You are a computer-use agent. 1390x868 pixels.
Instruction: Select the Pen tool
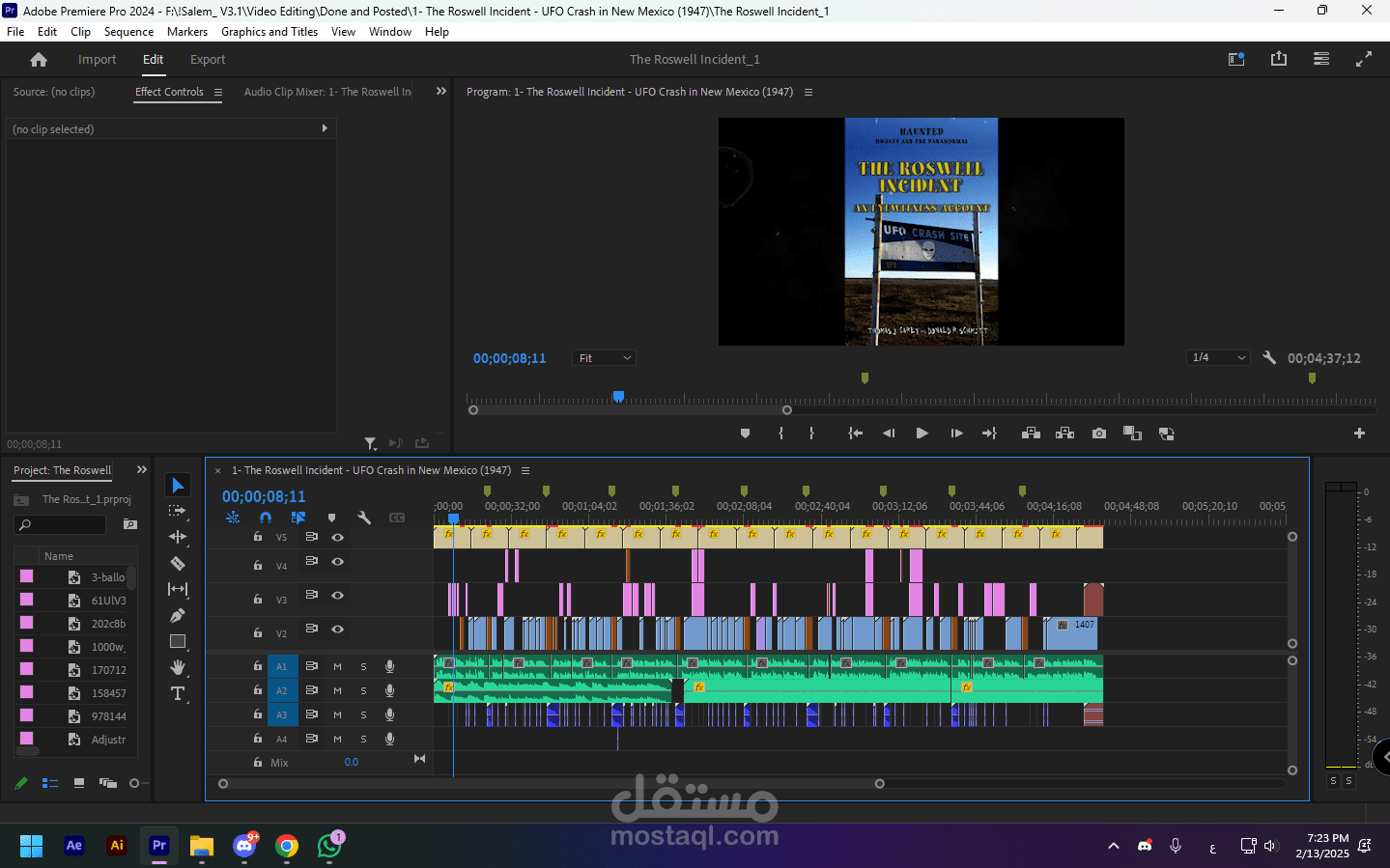coord(178,615)
